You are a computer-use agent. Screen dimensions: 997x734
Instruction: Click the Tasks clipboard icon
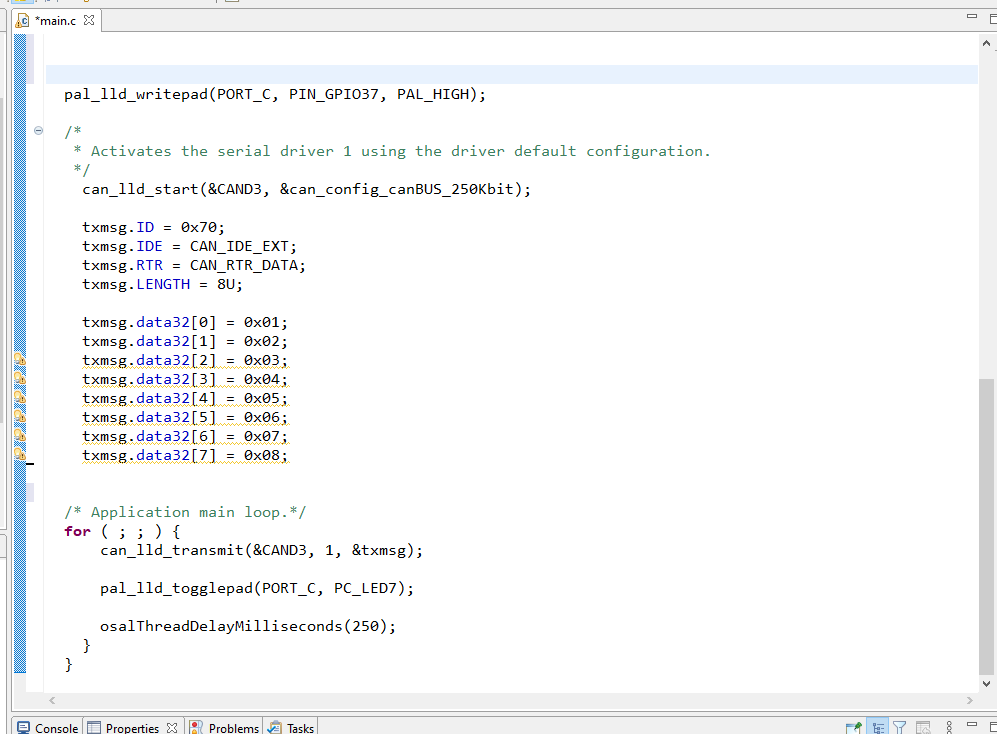(275, 728)
